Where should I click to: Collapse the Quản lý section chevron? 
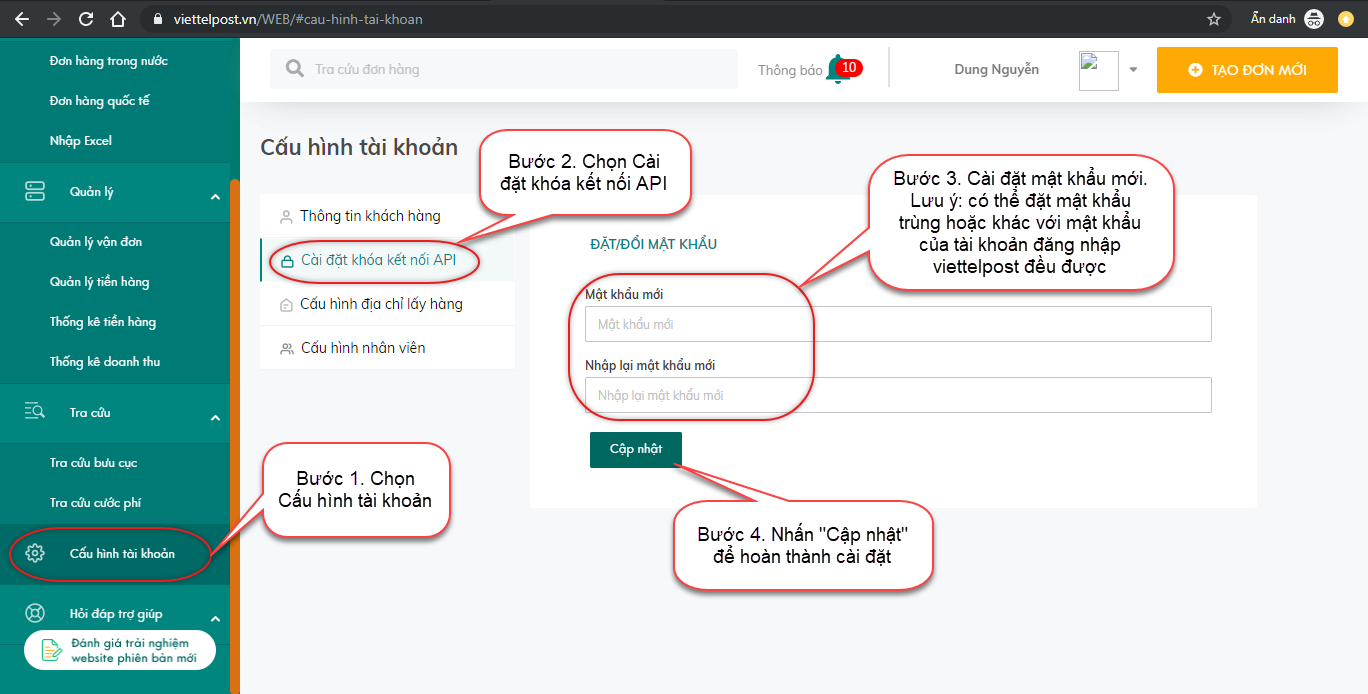coord(215,197)
